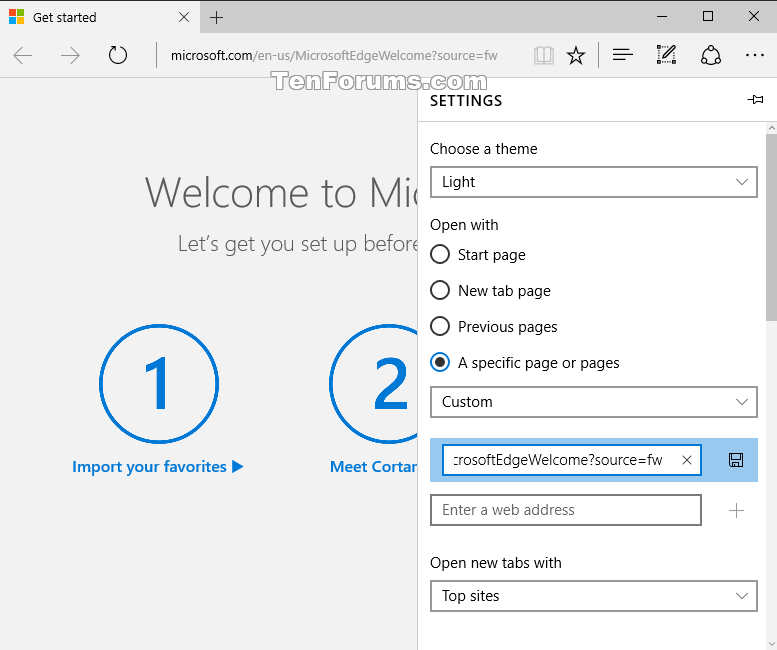This screenshot has height=650, width=777.
Task: Click the address bar URL
Action: [x=334, y=55]
